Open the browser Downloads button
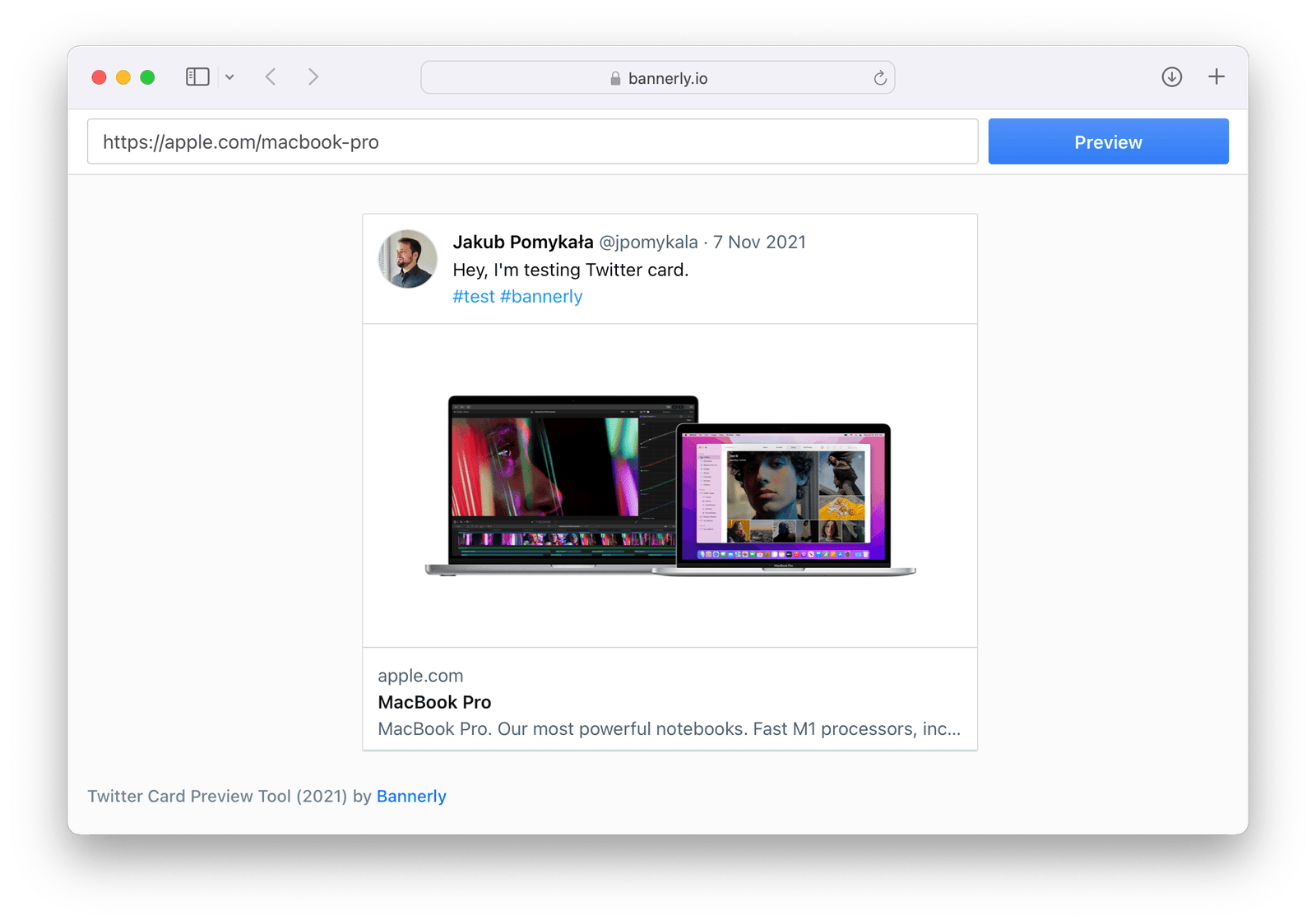This screenshot has width=1316, height=924. pyautogui.click(x=1171, y=76)
